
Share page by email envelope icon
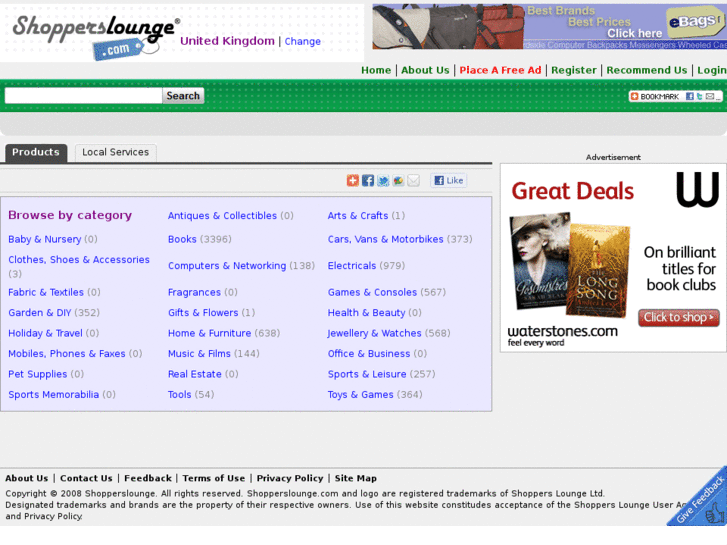413,180
